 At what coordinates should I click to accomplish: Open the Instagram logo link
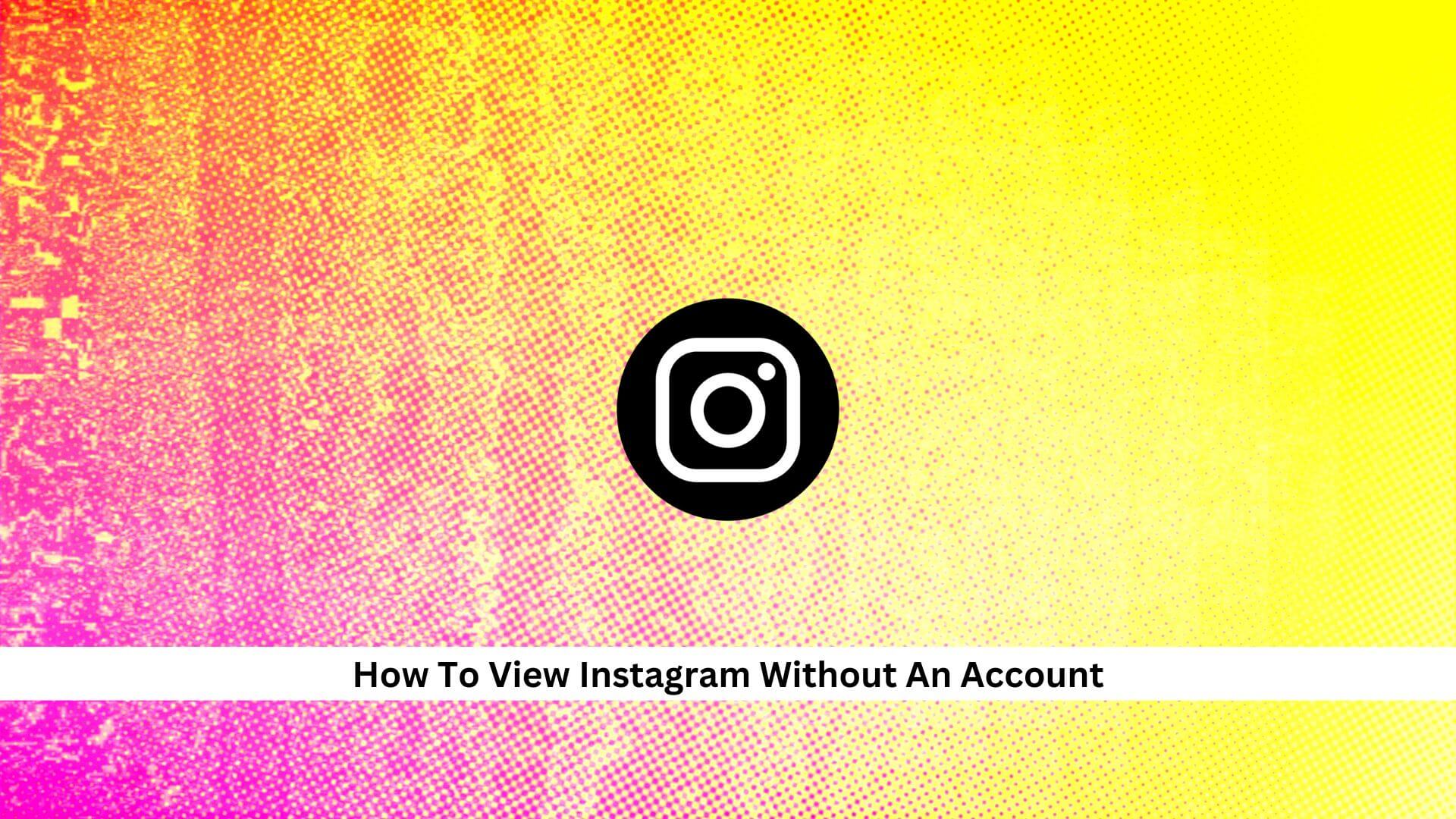727,409
